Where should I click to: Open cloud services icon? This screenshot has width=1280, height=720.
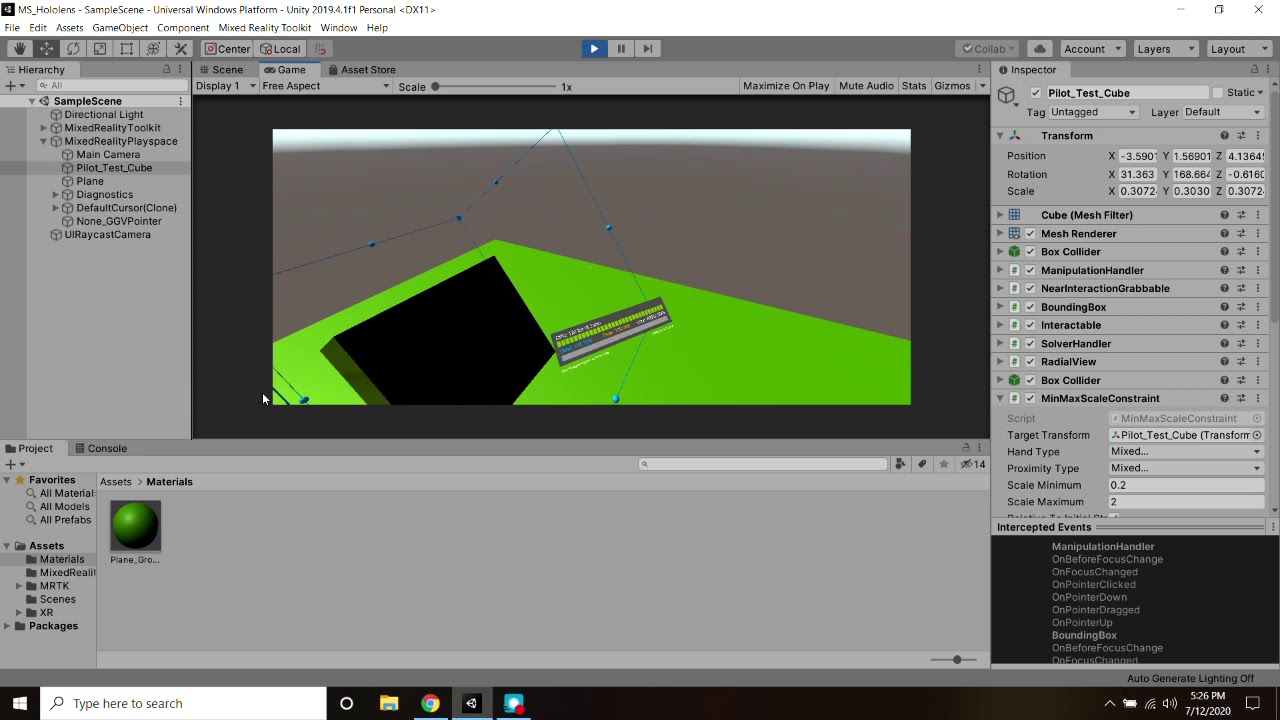tap(1040, 49)
